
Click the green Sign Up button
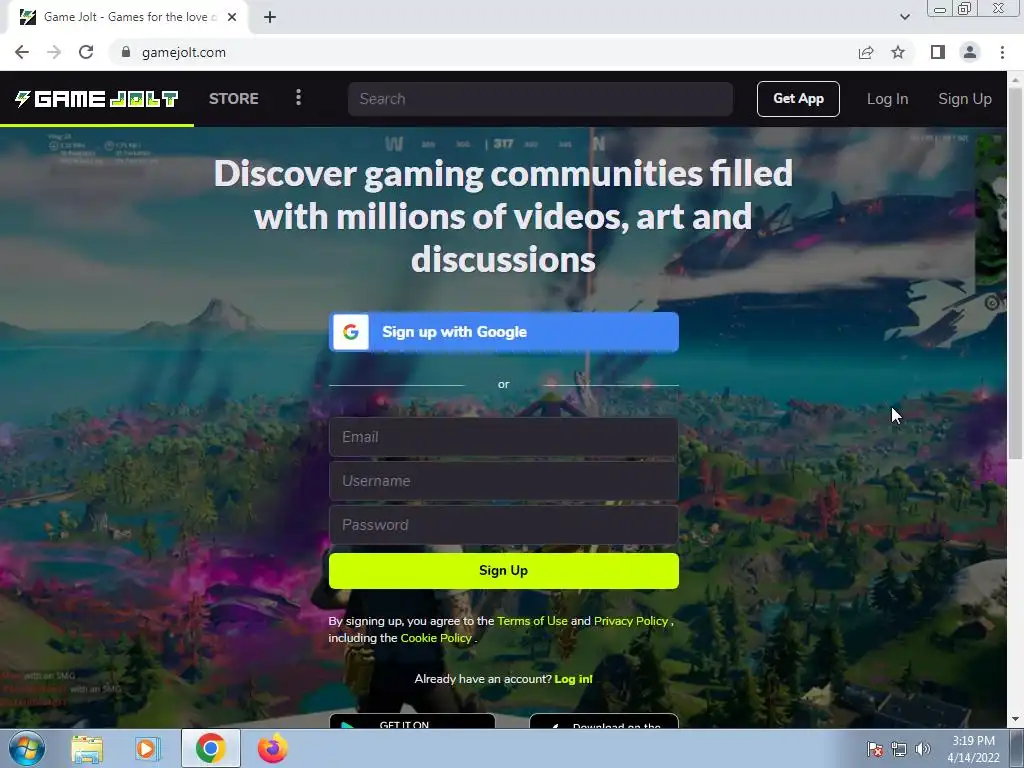coord(504,571)
